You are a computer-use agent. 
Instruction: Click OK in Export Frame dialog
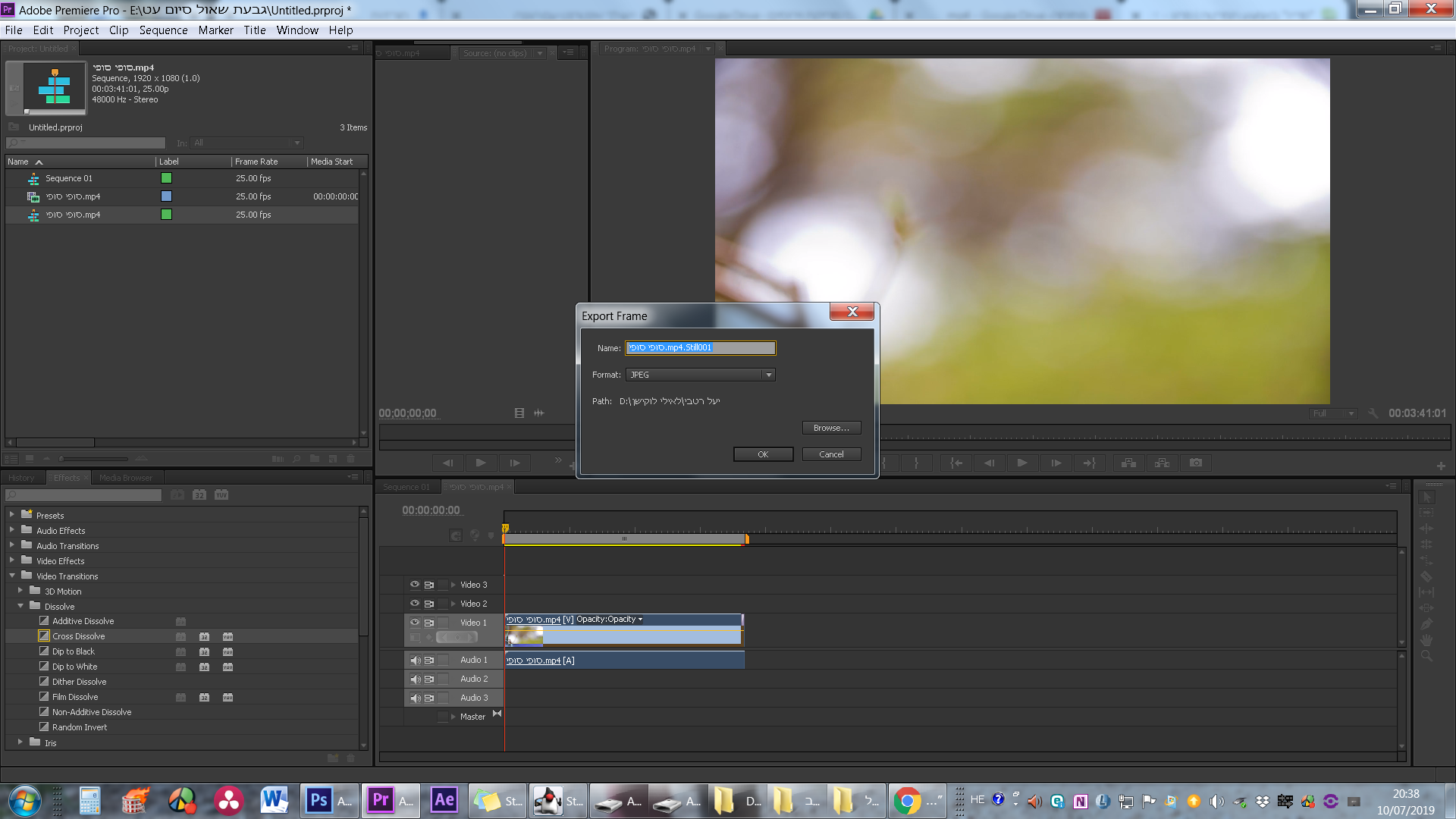[x=763, y=454]
